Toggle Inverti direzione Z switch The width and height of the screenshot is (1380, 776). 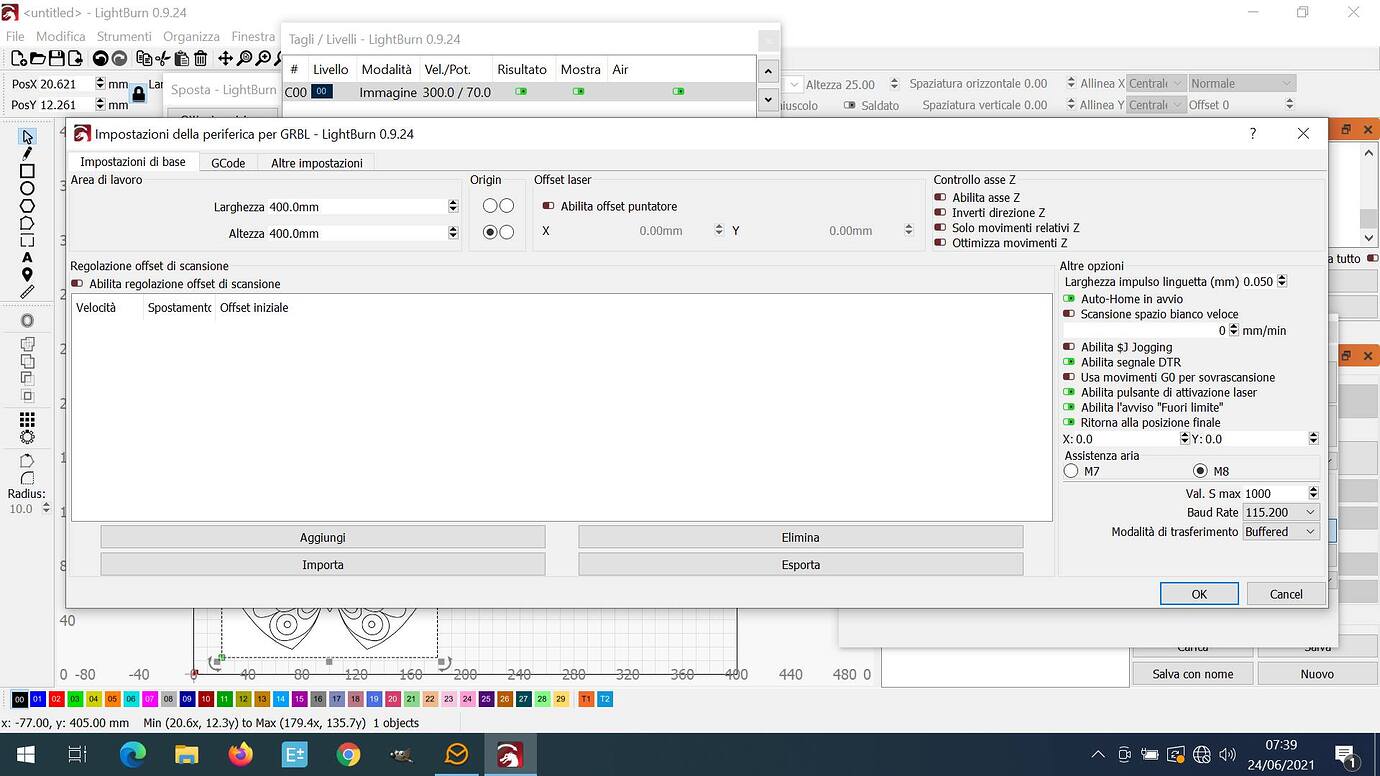(940, 213)
